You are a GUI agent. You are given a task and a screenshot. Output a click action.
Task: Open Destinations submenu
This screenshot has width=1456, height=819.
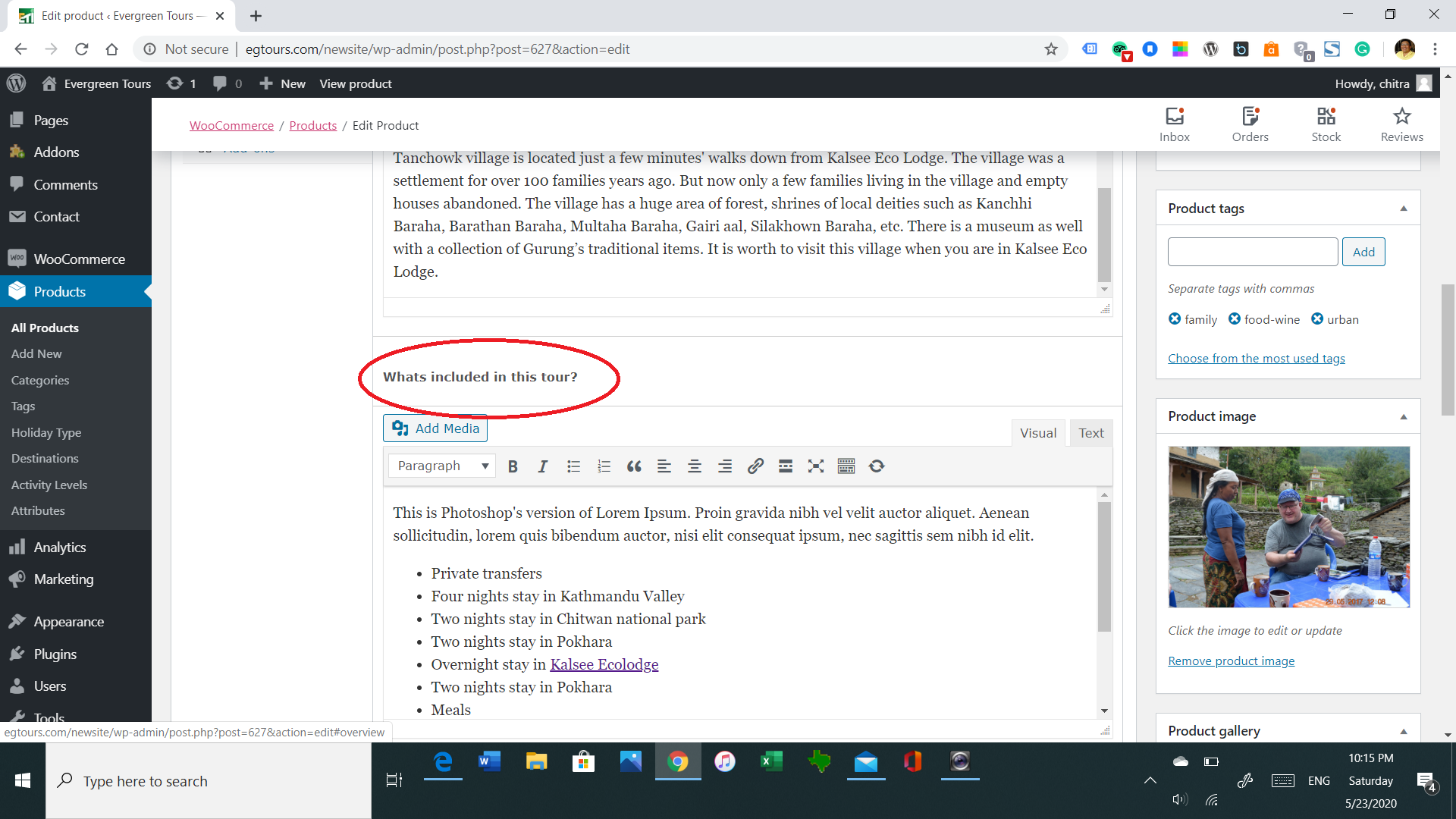[x=45, y=458]
